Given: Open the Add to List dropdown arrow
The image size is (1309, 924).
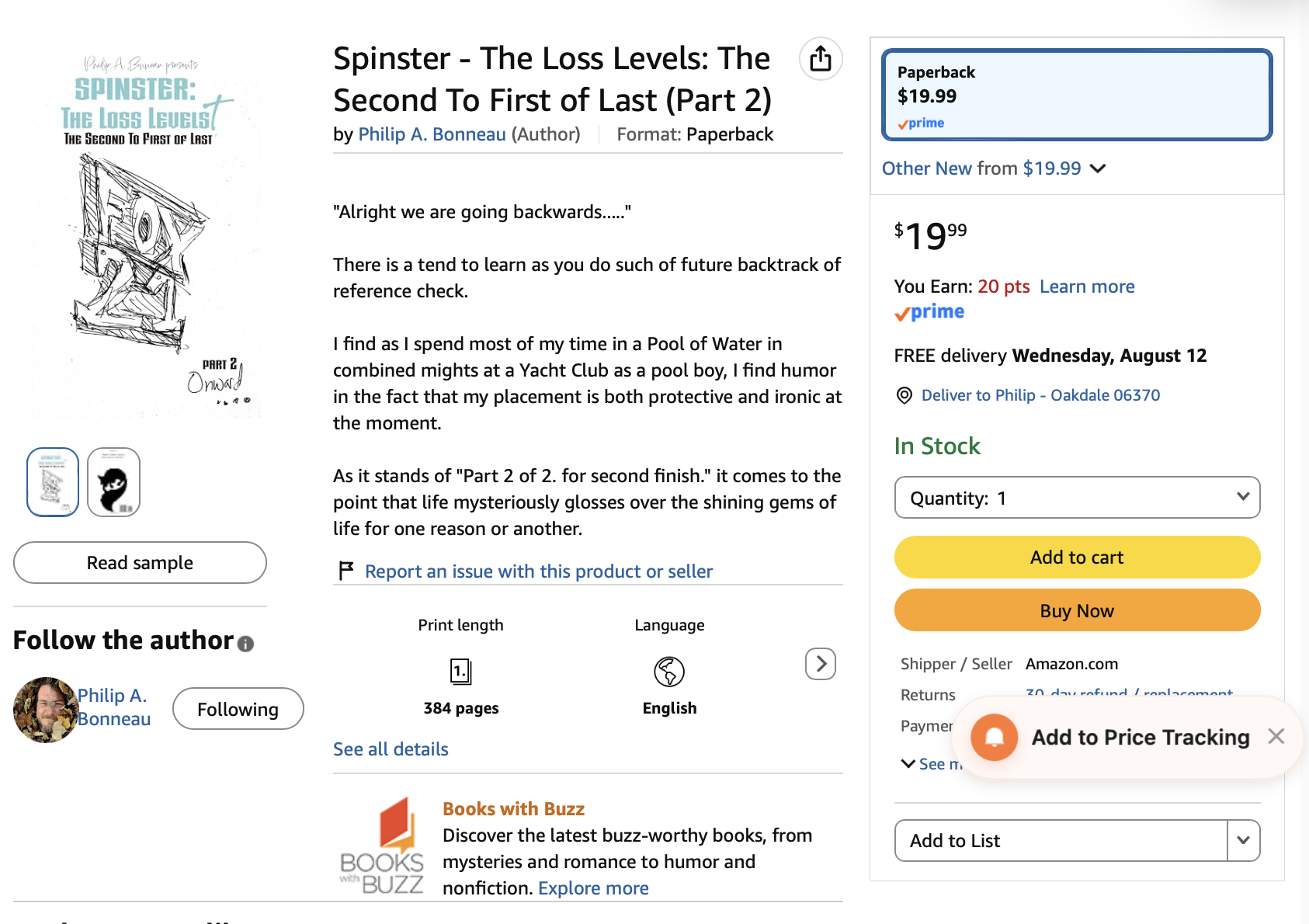Looking at the screenshot, I should [x=1243, y=840].
